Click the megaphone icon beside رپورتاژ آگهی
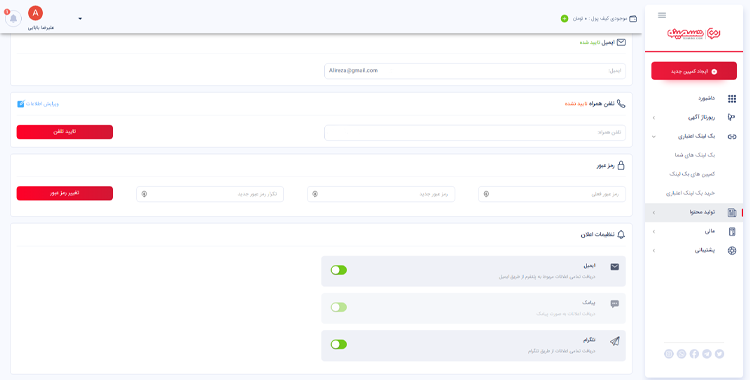Screen dimensions: 750x380 pyautogui.click(x=731, y=117)
